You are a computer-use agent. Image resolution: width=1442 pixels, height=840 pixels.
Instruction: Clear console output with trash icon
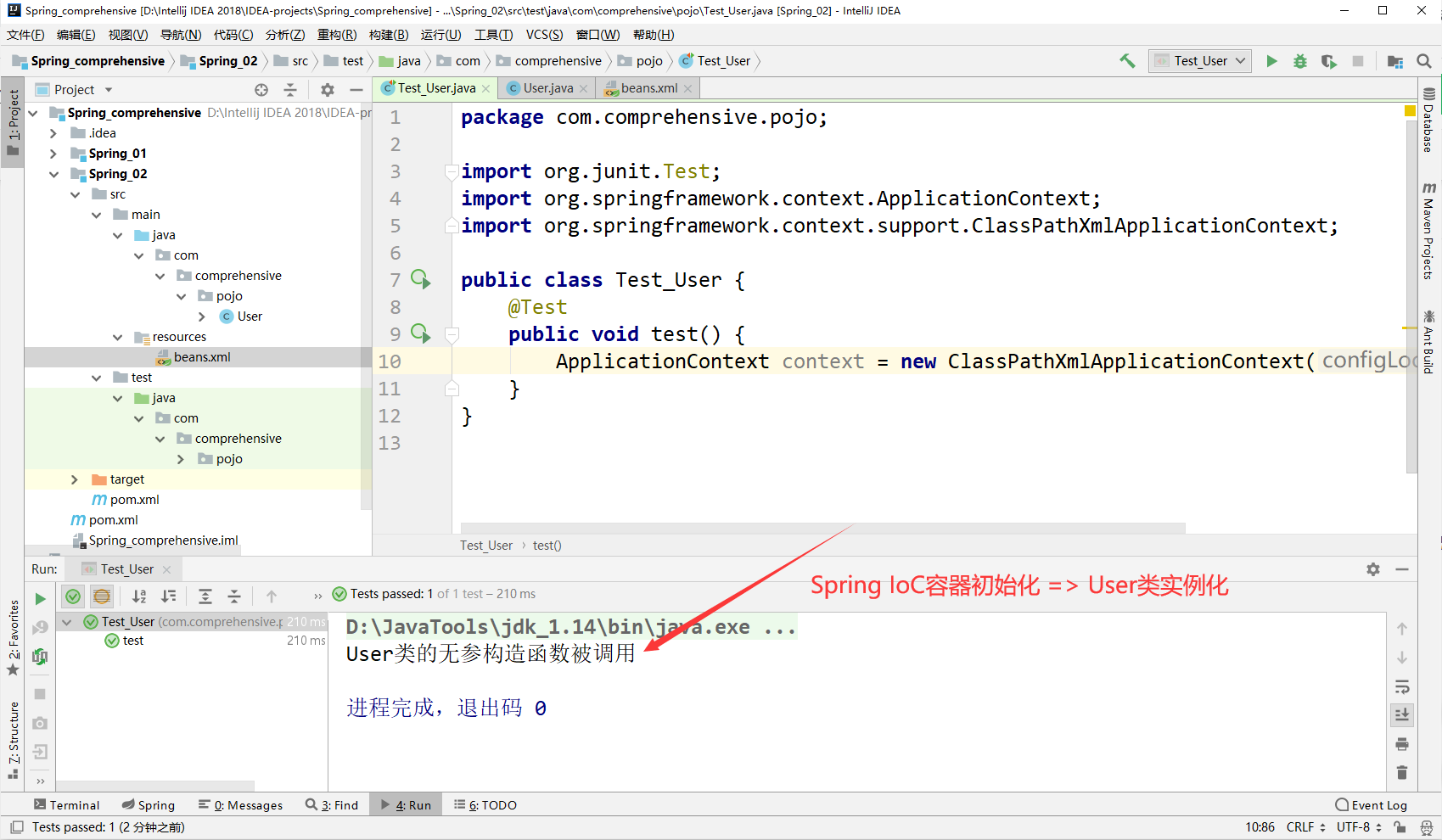click(x=1402, y=772)
